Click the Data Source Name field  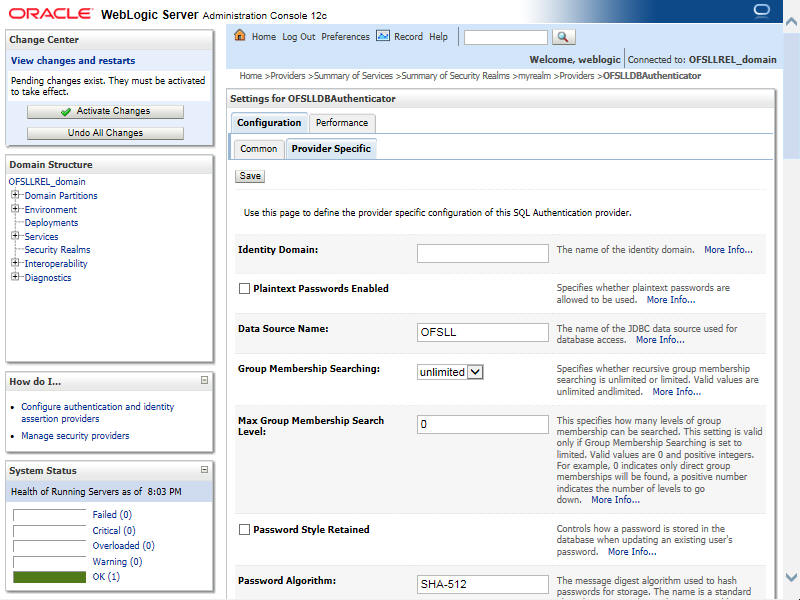coord(483,332)
